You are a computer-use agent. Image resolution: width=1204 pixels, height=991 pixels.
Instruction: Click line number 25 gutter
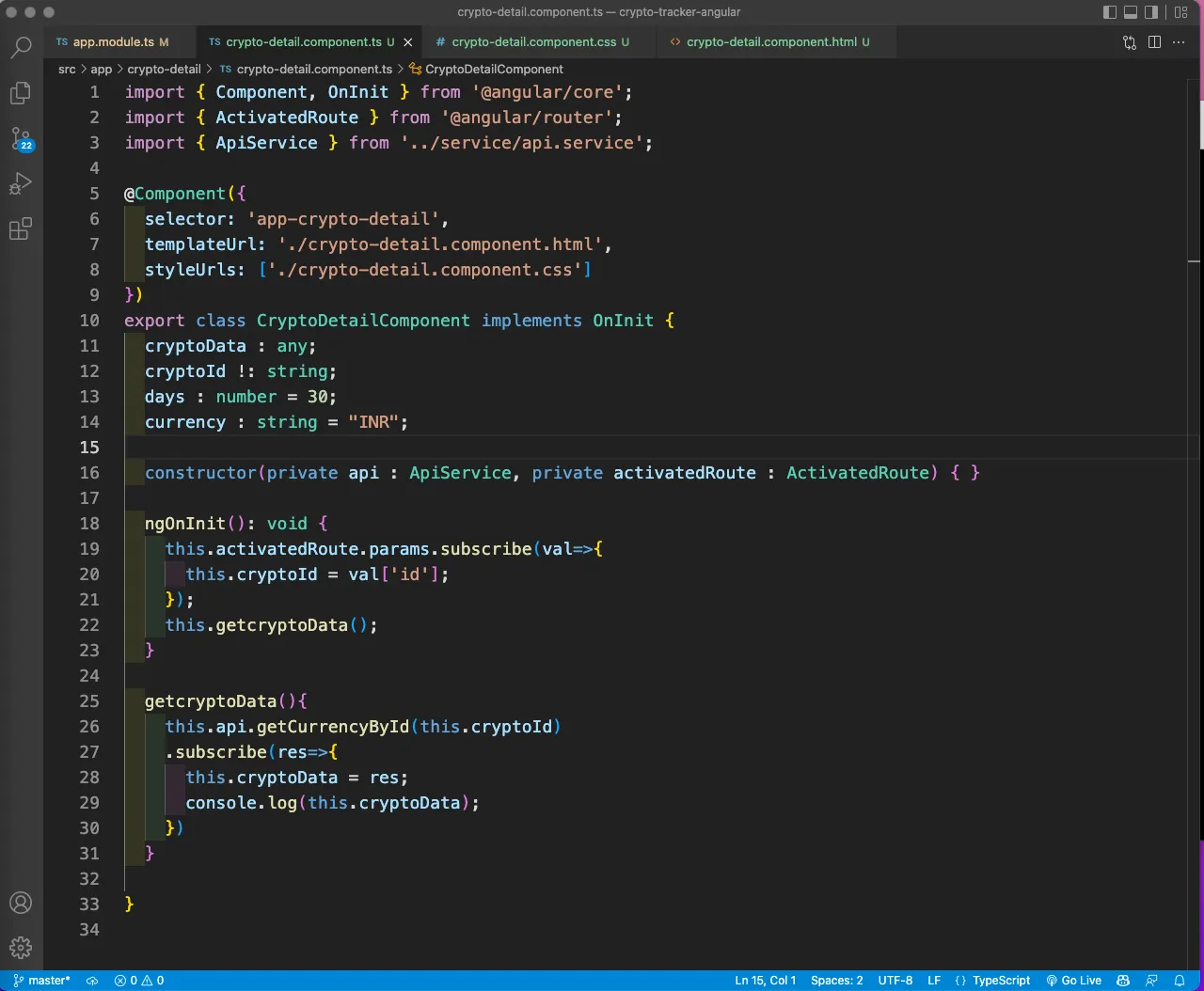click(89, 701)
